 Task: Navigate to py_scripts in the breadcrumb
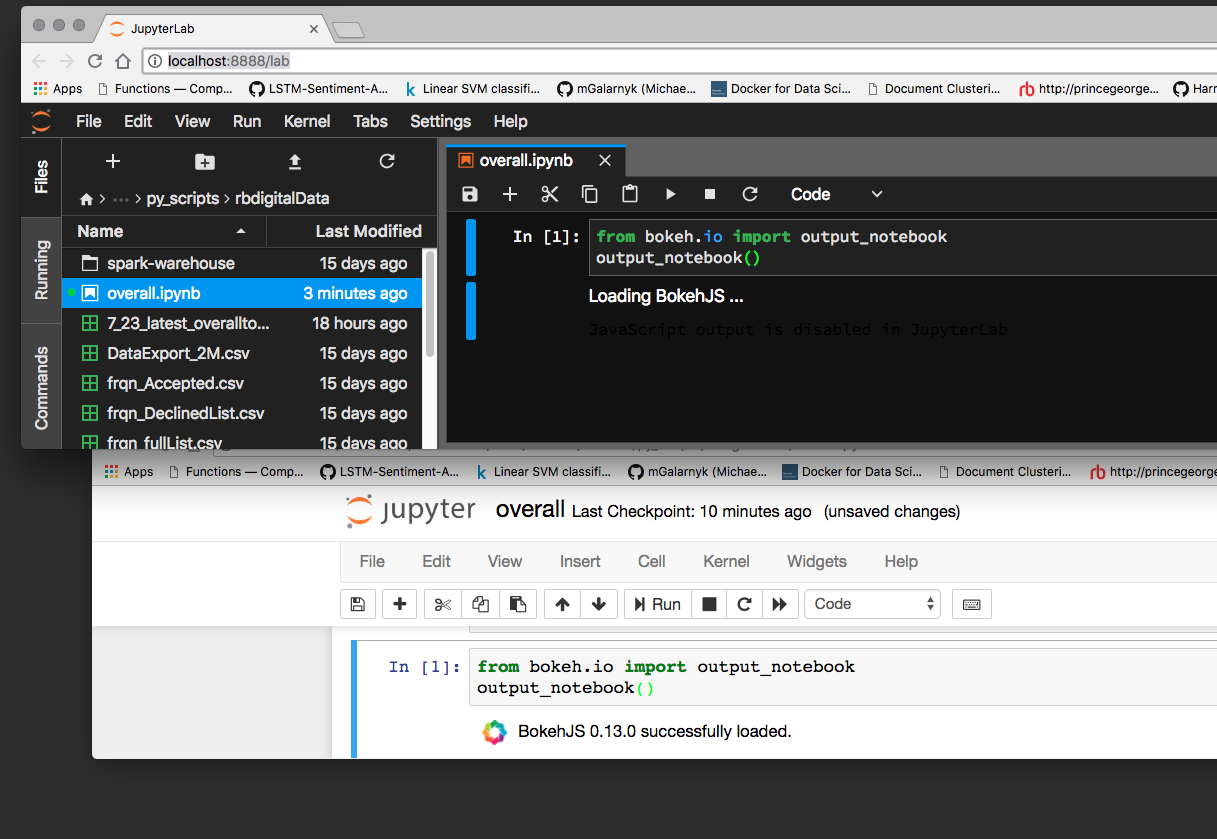(x=182, y=199)
